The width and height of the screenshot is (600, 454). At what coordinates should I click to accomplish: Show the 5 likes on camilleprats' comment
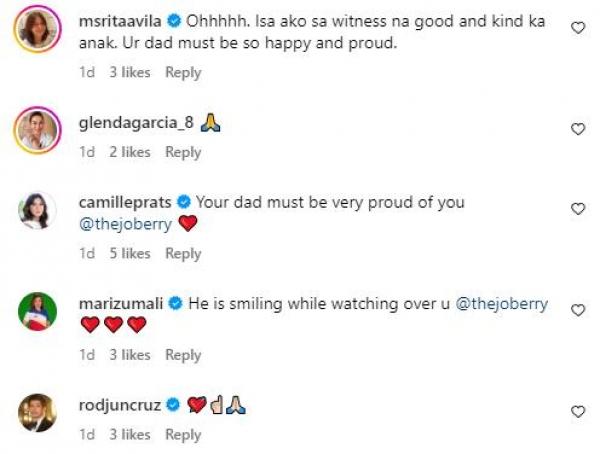coord(128,254)
